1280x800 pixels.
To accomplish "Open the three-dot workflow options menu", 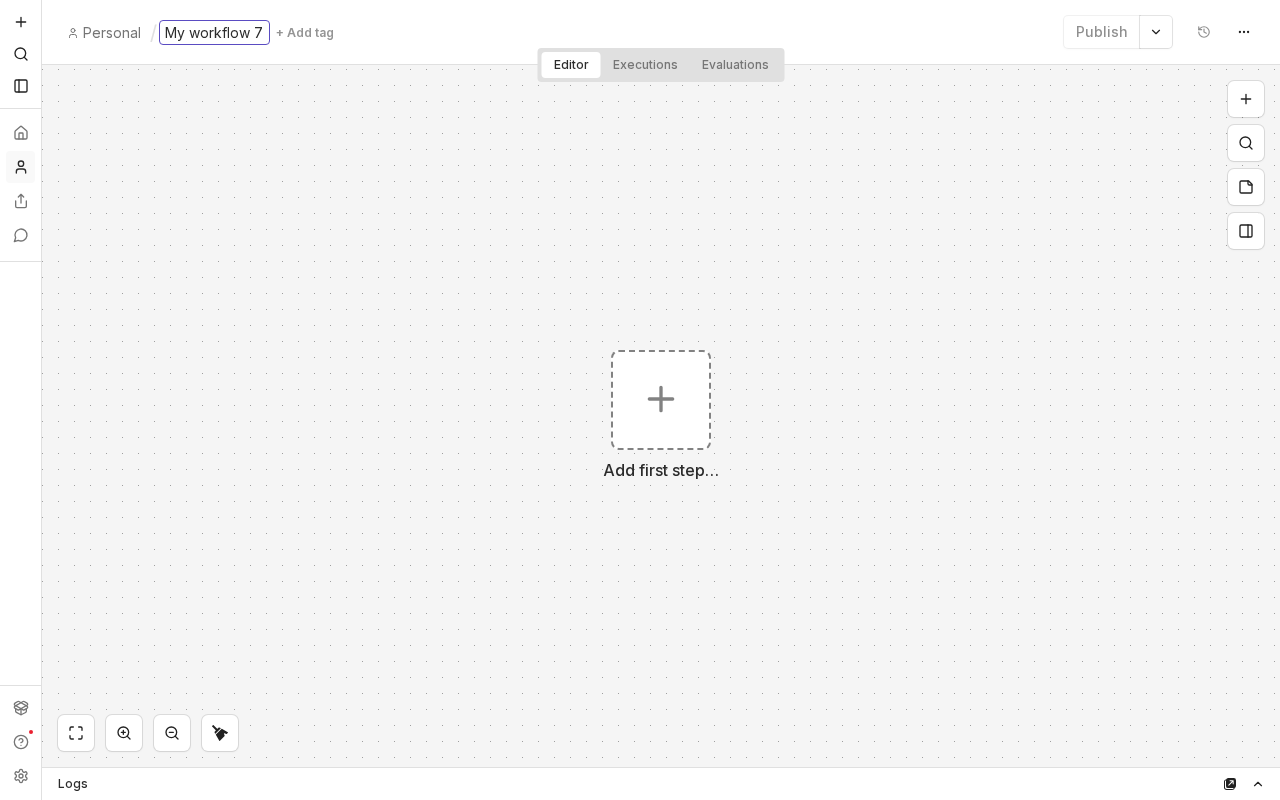I will tap(1244, 32).
